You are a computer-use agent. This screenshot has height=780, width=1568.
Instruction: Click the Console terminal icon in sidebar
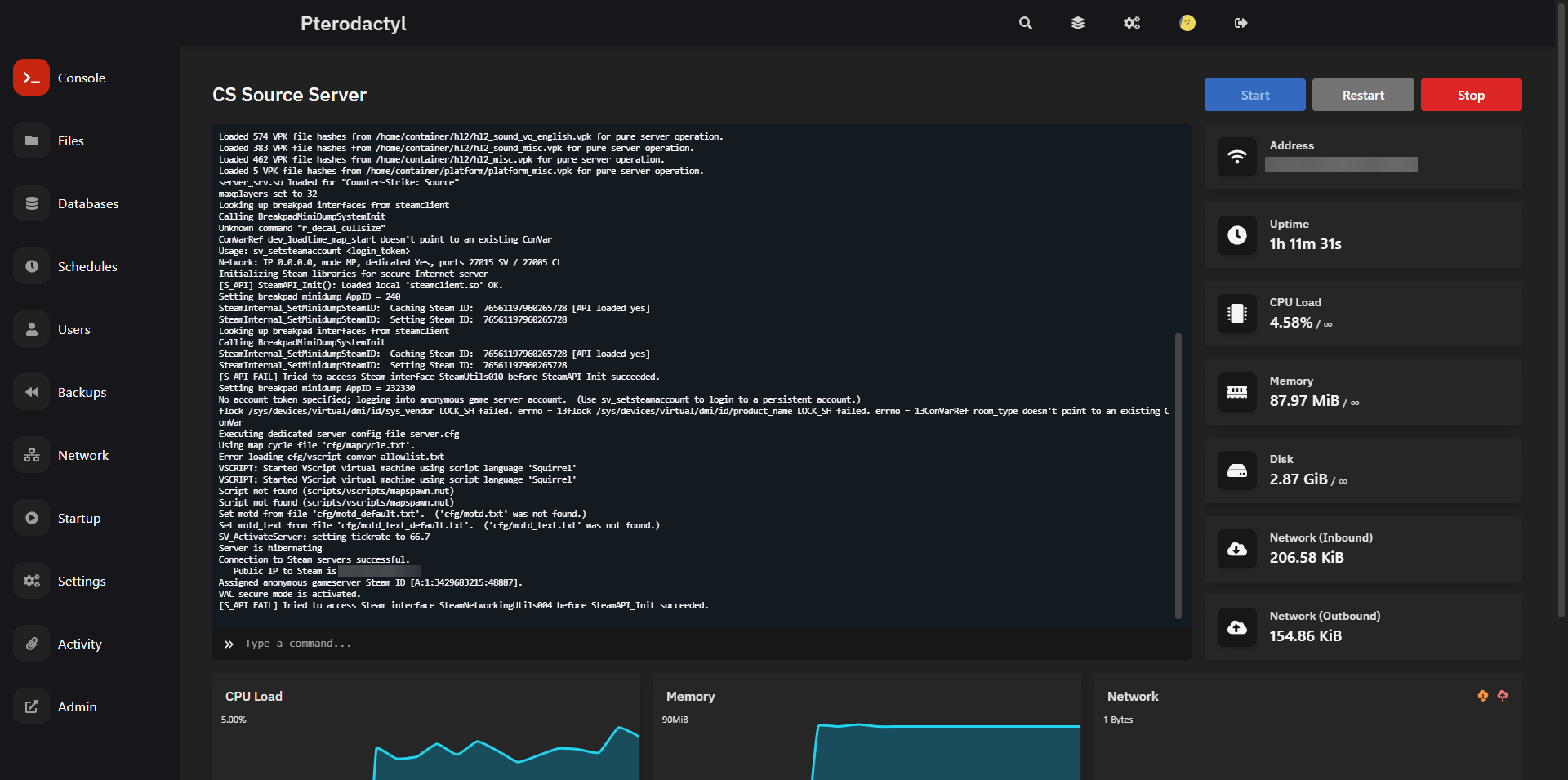click(x=31, y=78)
